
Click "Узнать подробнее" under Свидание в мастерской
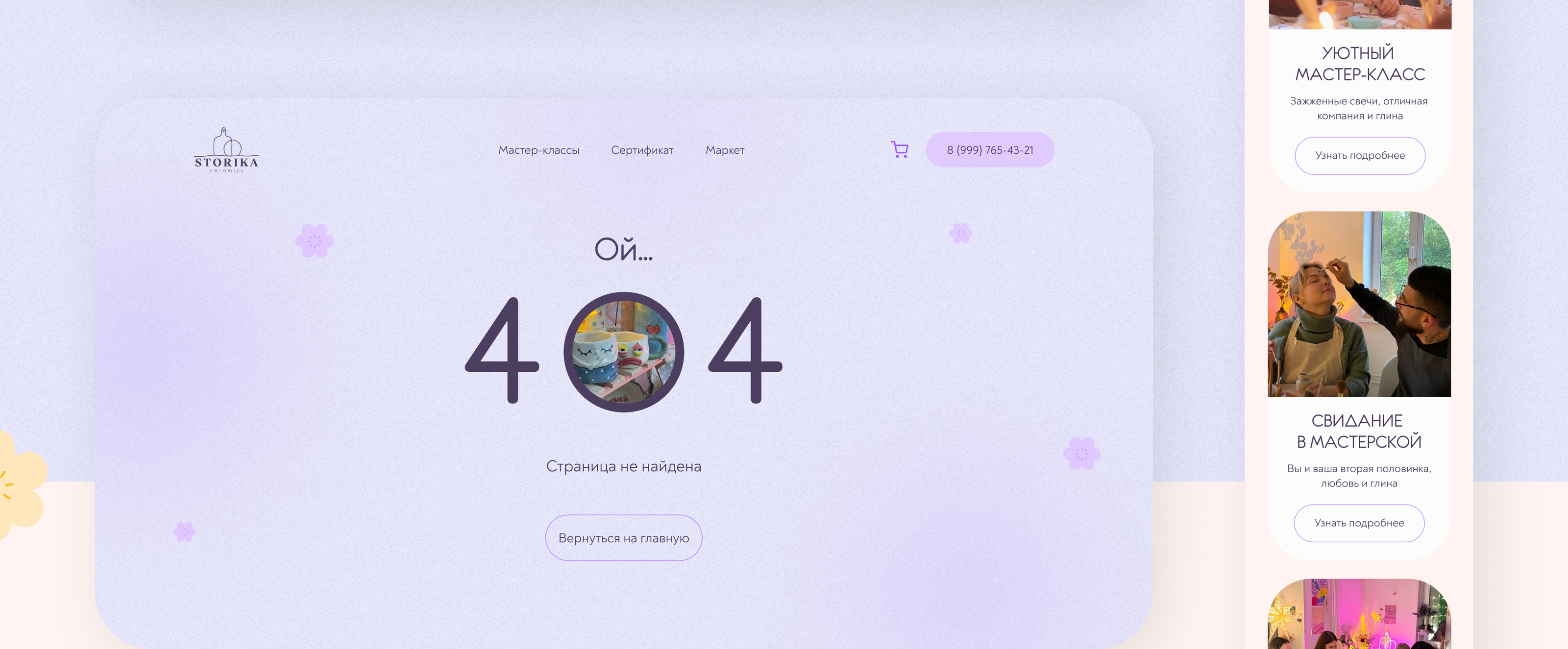coord(1359,523)
